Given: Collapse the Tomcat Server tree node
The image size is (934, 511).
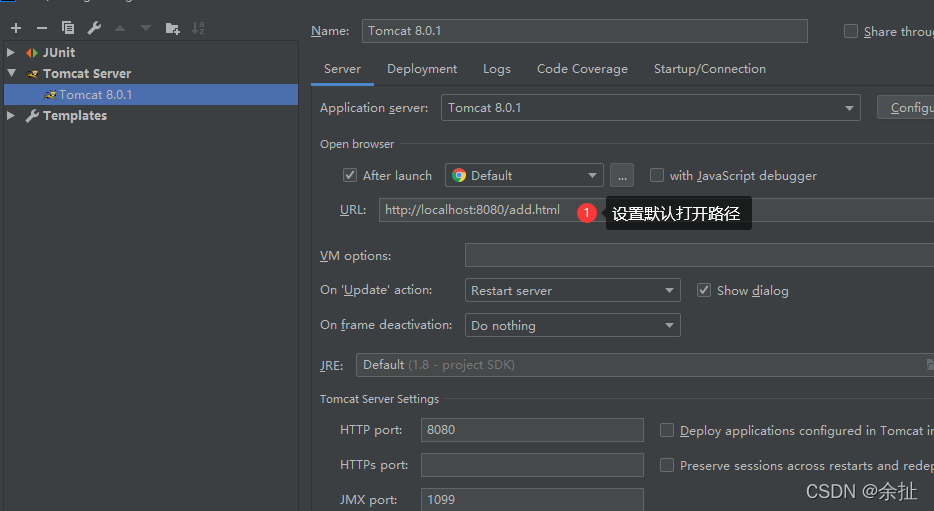Looking at the screenshot, I should 11,73.
